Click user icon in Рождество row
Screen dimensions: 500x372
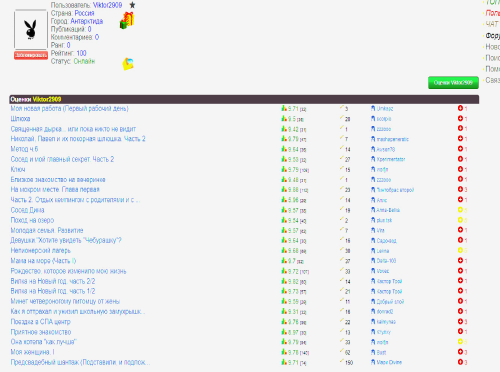pos(373,271)
